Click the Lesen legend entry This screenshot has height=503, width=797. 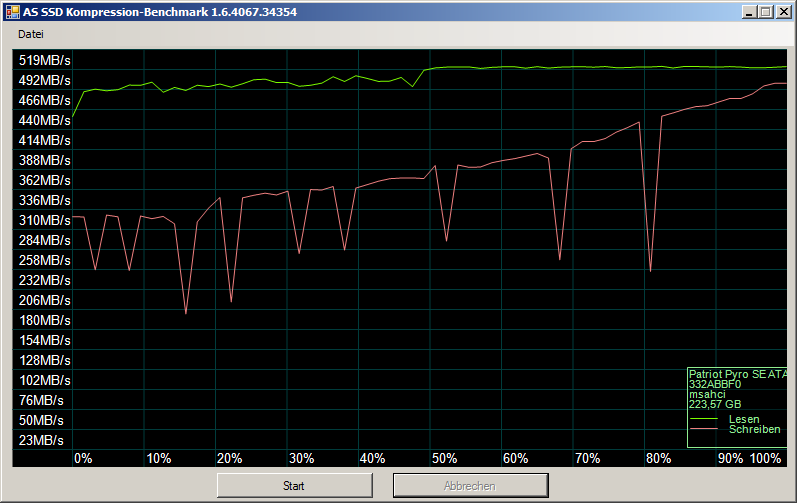744,419
